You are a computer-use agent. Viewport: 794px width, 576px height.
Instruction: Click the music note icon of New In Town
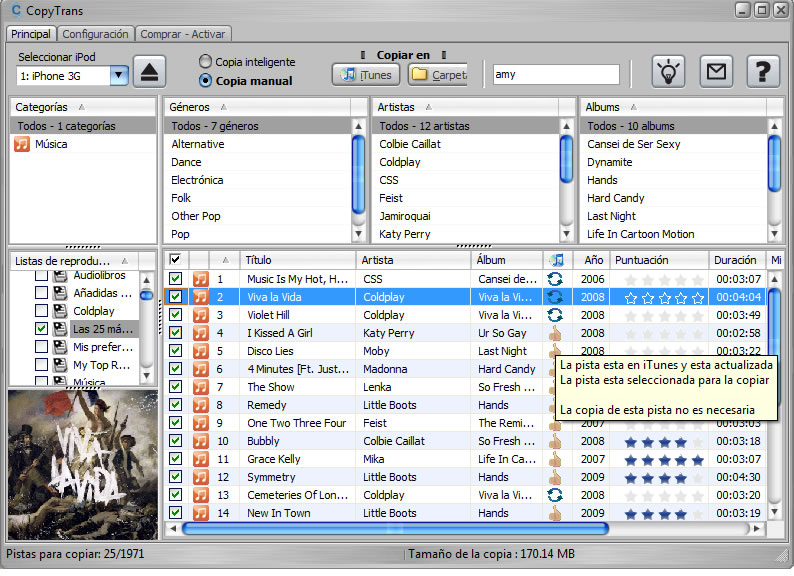[201, 513]
